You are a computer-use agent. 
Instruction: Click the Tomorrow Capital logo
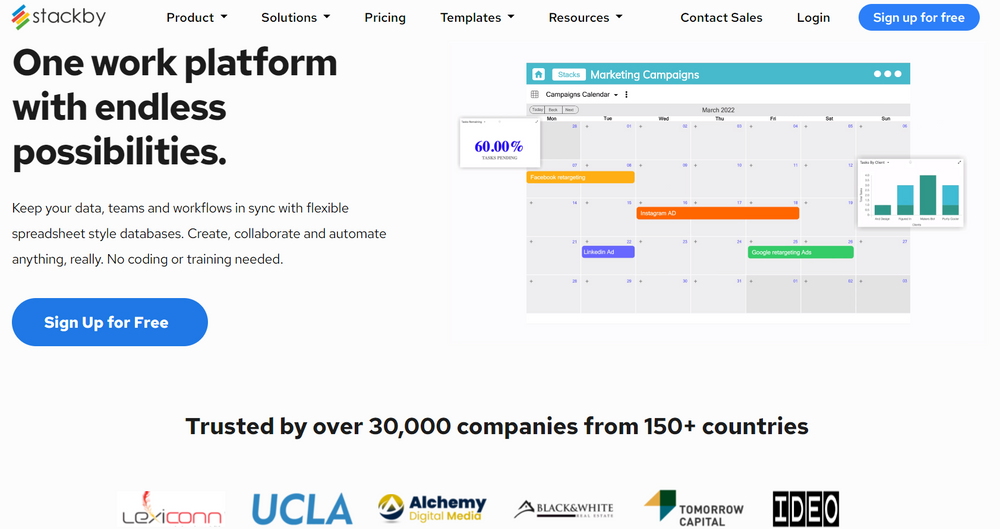[x=694, y=509]
